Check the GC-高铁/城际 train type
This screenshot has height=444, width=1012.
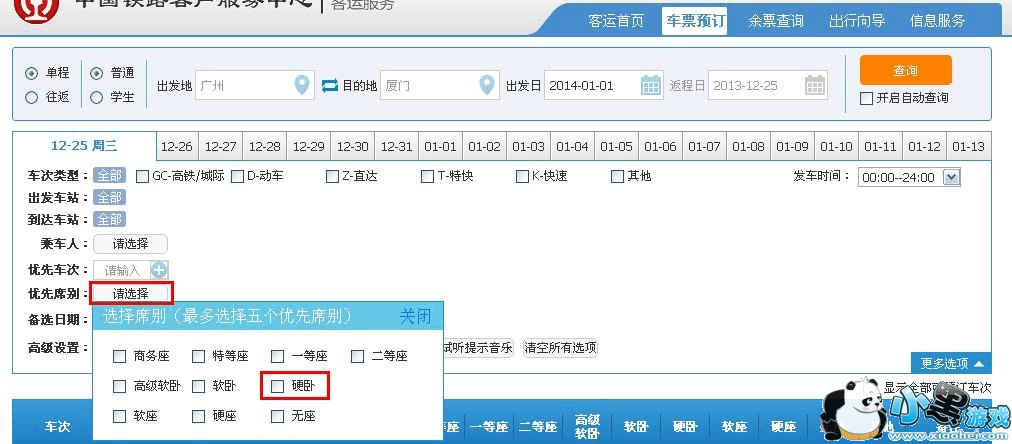(x=143, y=176)
